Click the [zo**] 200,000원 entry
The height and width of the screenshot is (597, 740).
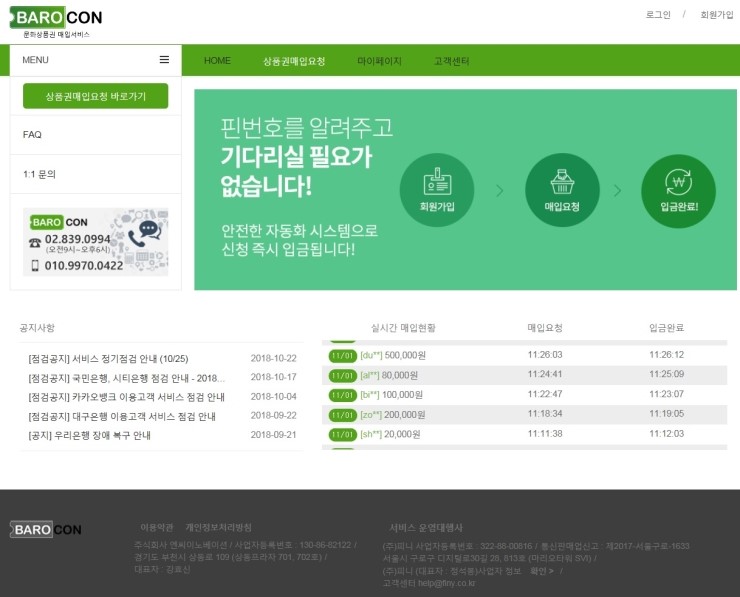click(393, 415)
